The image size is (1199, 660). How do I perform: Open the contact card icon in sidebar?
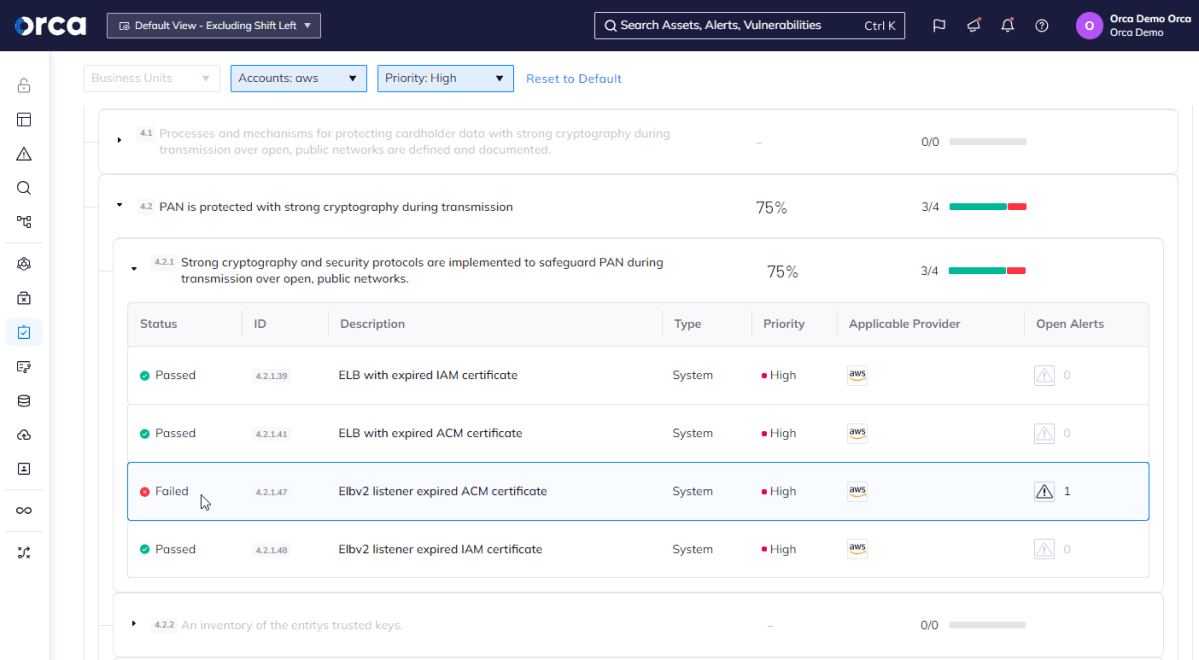point(24,469)
